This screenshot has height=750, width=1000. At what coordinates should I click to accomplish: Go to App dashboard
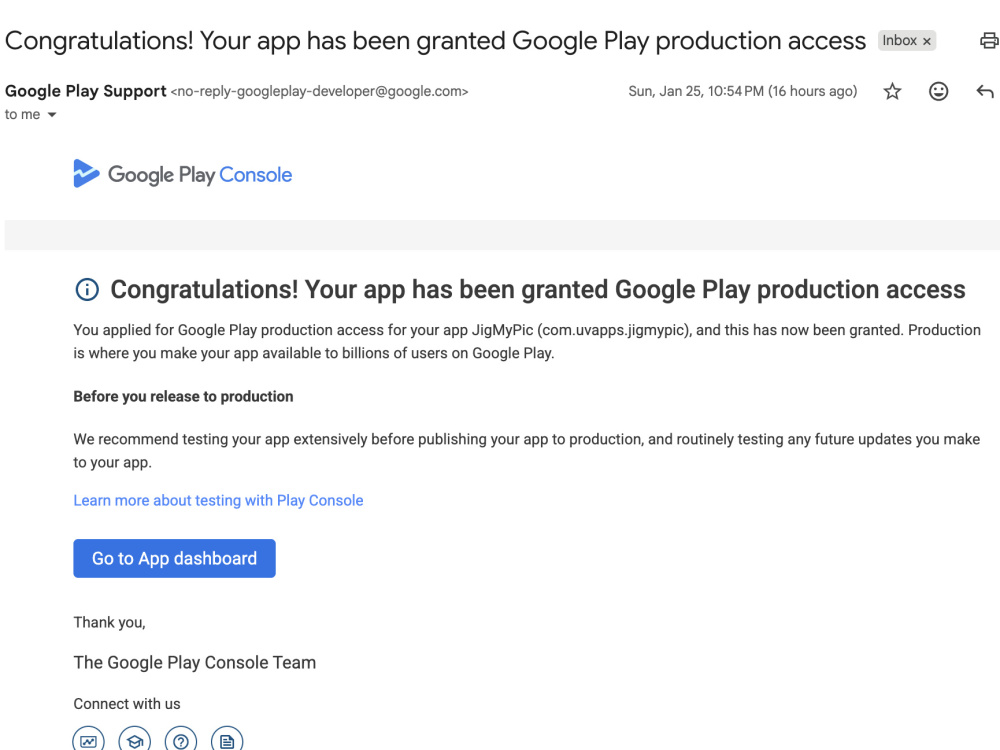[174, 558]
